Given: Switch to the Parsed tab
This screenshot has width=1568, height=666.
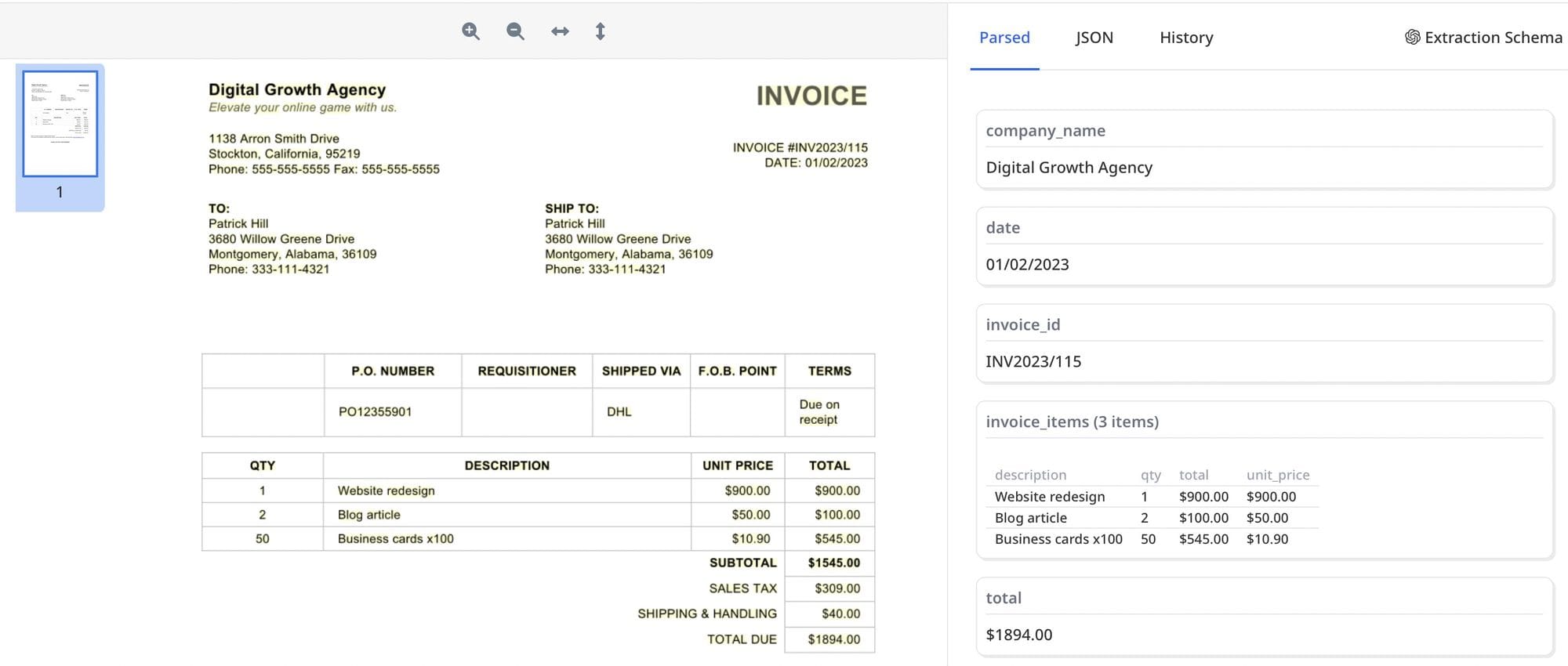Looking at the screenshot, I should [x=1004, y=38].
